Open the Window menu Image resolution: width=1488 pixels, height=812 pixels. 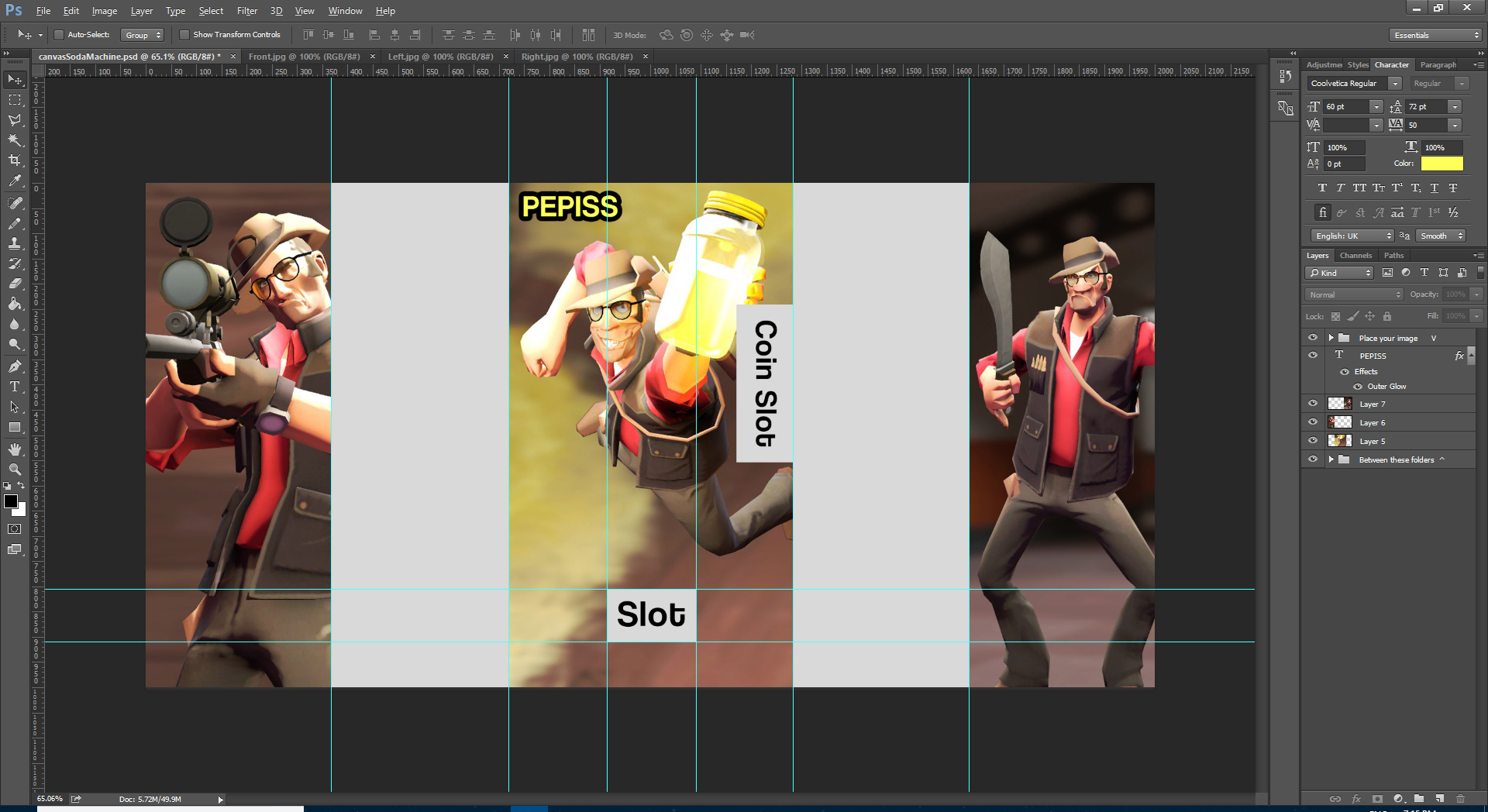(345, 11)
